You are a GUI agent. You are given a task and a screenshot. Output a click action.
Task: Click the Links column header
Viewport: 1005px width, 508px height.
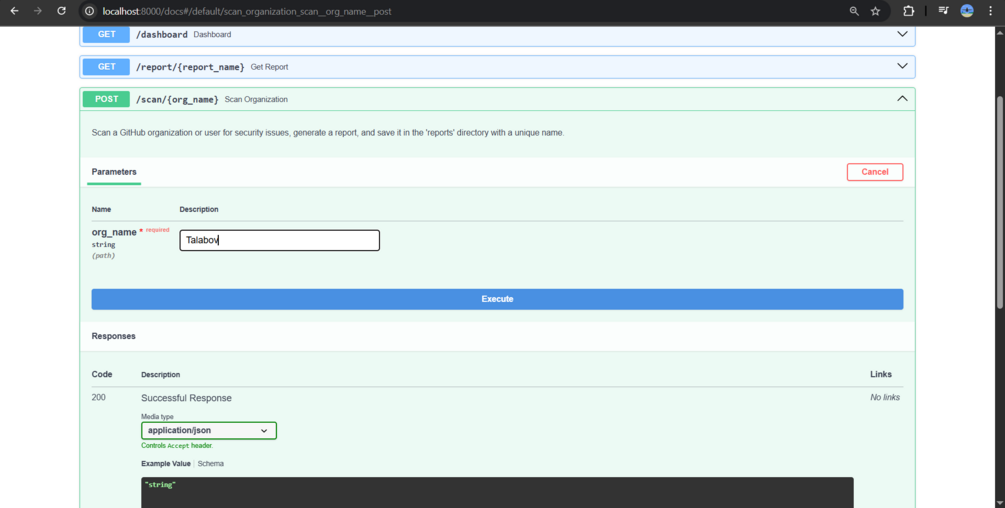coord(881,374)
